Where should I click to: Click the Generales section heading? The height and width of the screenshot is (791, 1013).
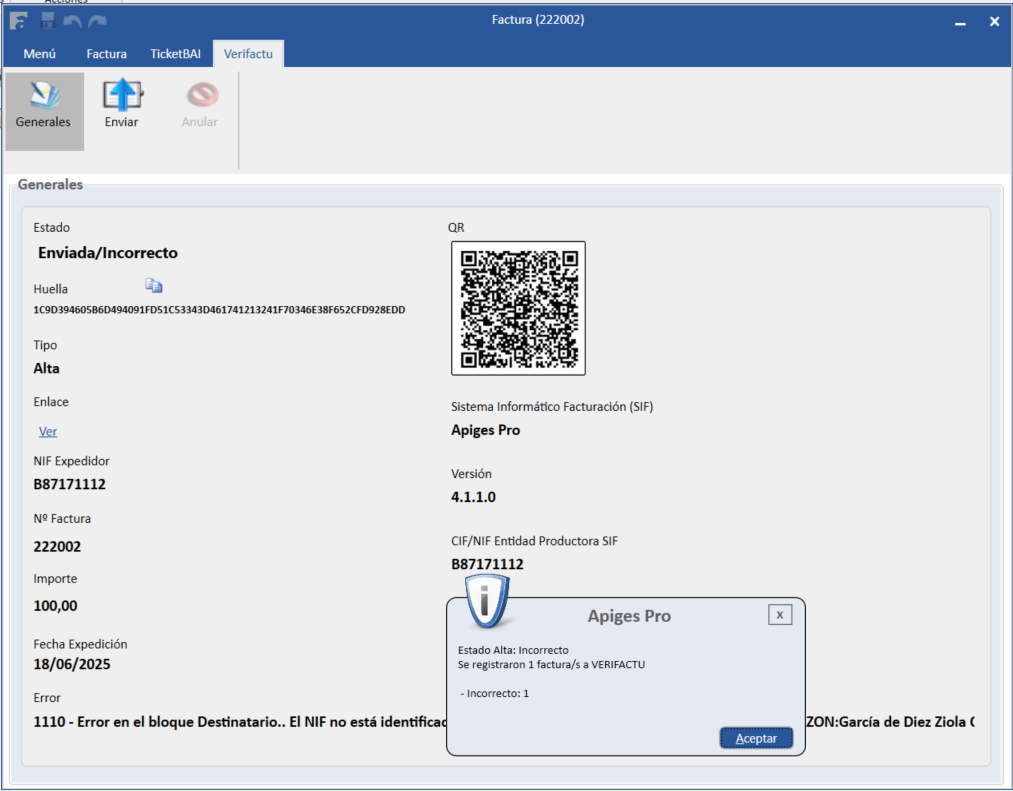[x=50, y=185]
